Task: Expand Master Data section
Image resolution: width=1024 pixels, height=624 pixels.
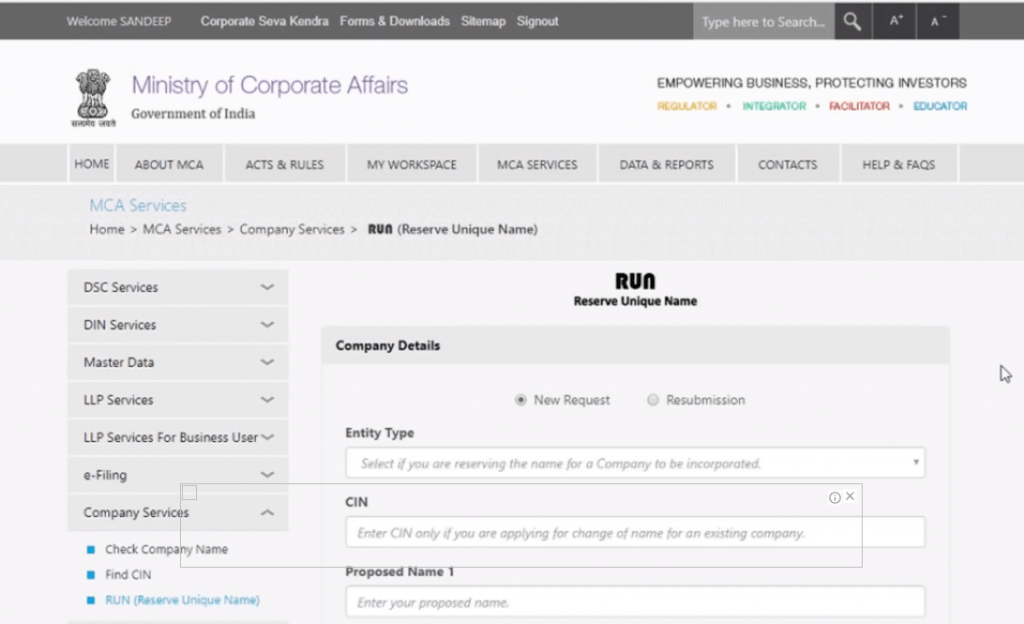Action: (178, 362)
